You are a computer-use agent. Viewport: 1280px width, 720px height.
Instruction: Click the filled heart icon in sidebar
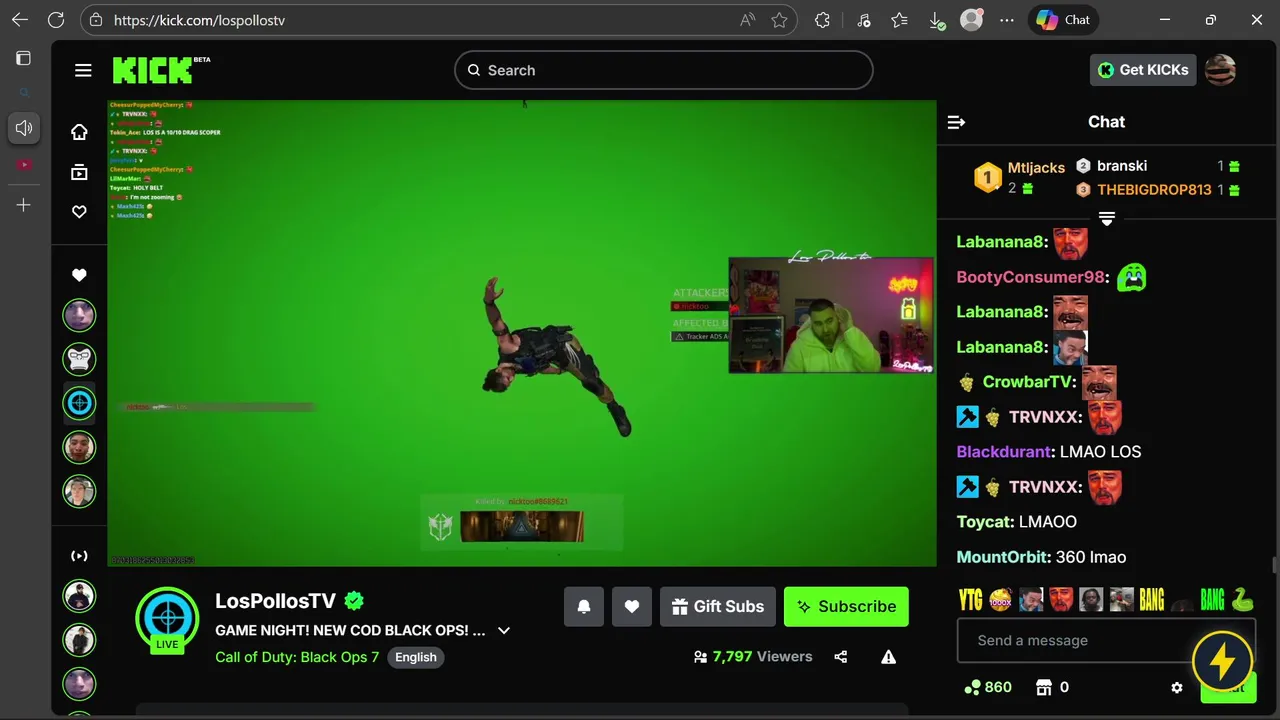[x=79, y=275]
